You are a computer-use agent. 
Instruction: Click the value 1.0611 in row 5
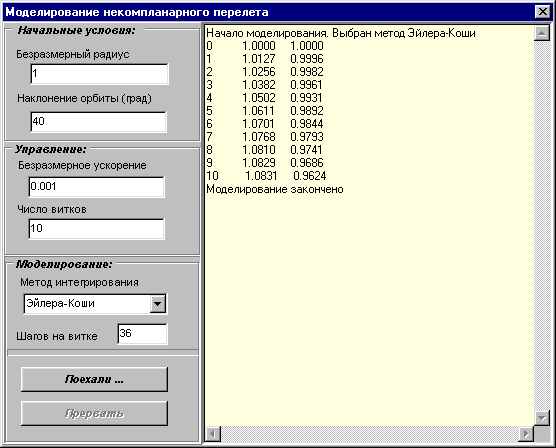[x=258, y=111]
